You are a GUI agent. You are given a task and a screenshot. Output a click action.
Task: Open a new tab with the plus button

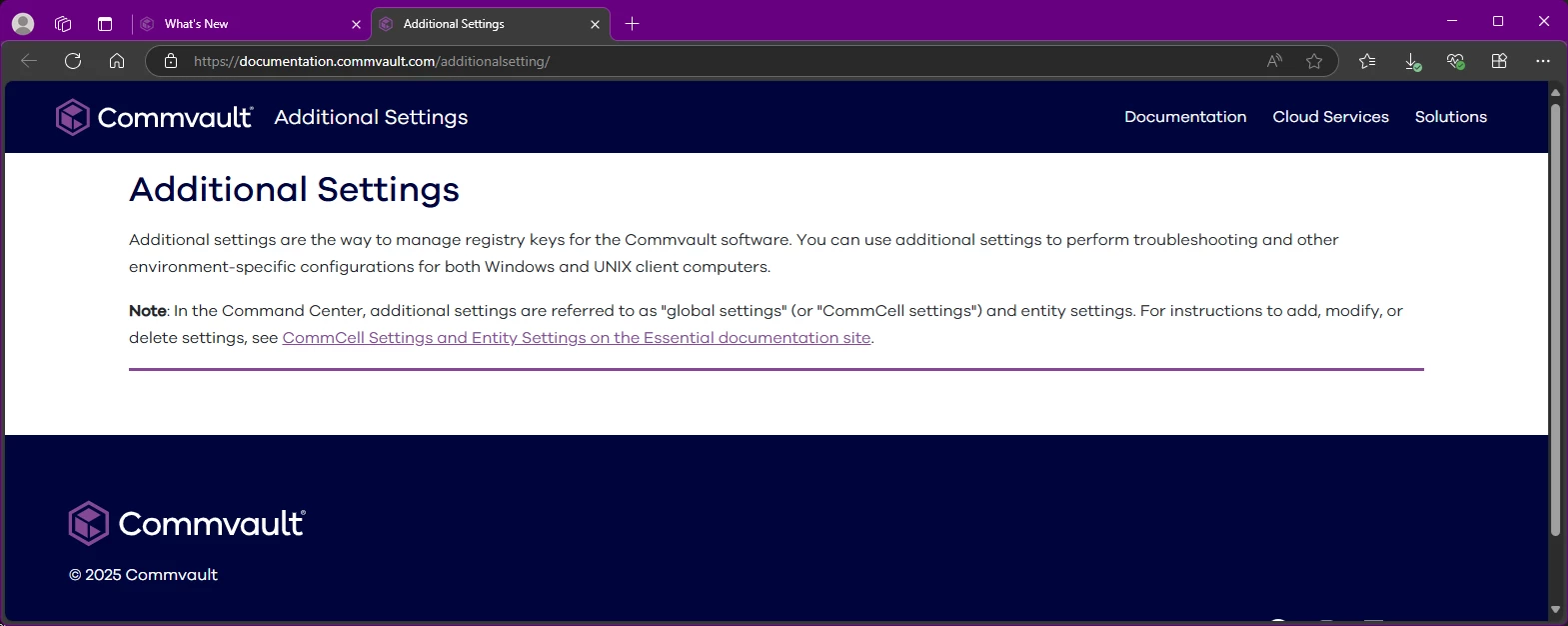(632, 24)
